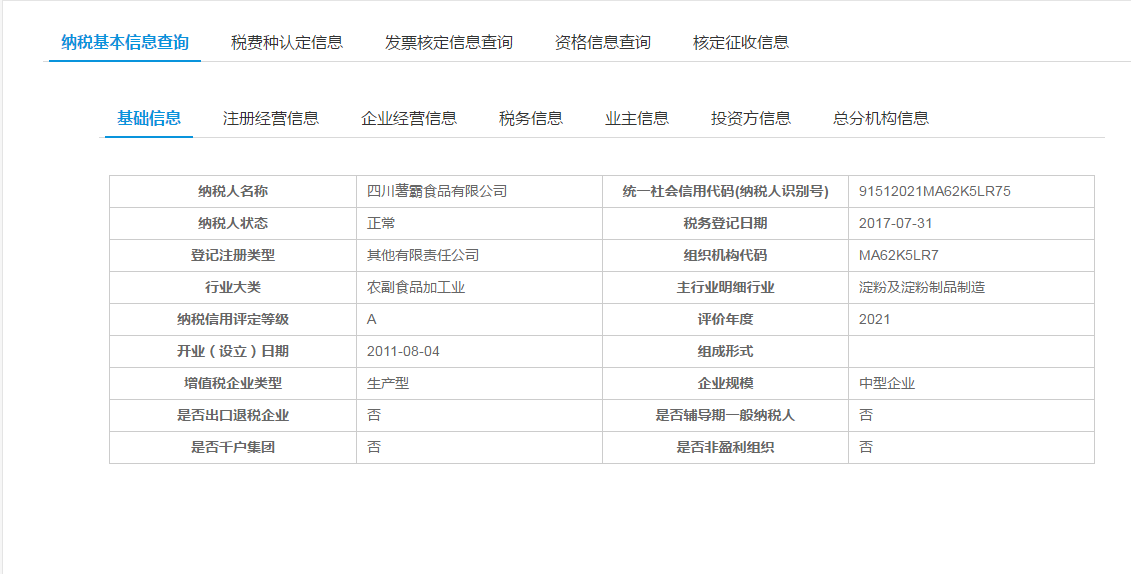Viewport: 1131px width, 574px height.
Task: Select the 核定征收信息 tab
Action: [x=741, y=42]
